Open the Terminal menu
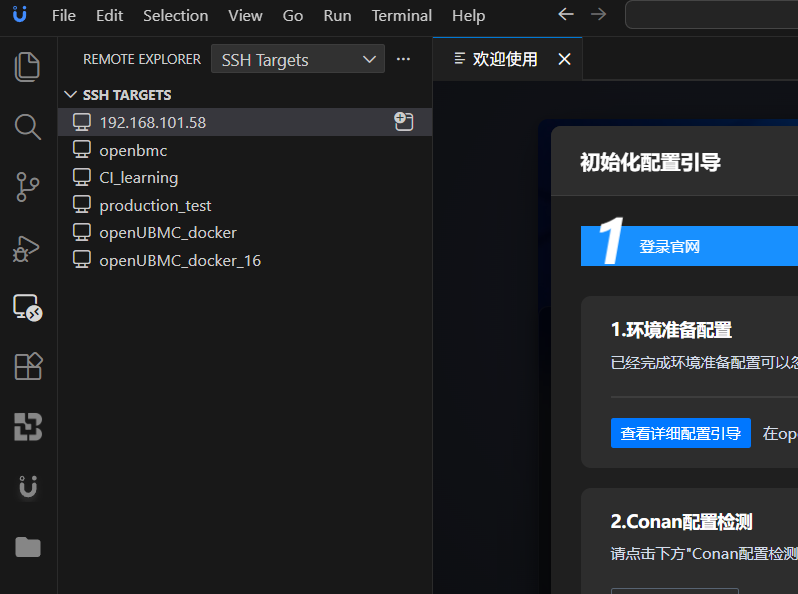The height and width of the screenshot is (594, 798). pyautogui.click(x=401, y=15)
